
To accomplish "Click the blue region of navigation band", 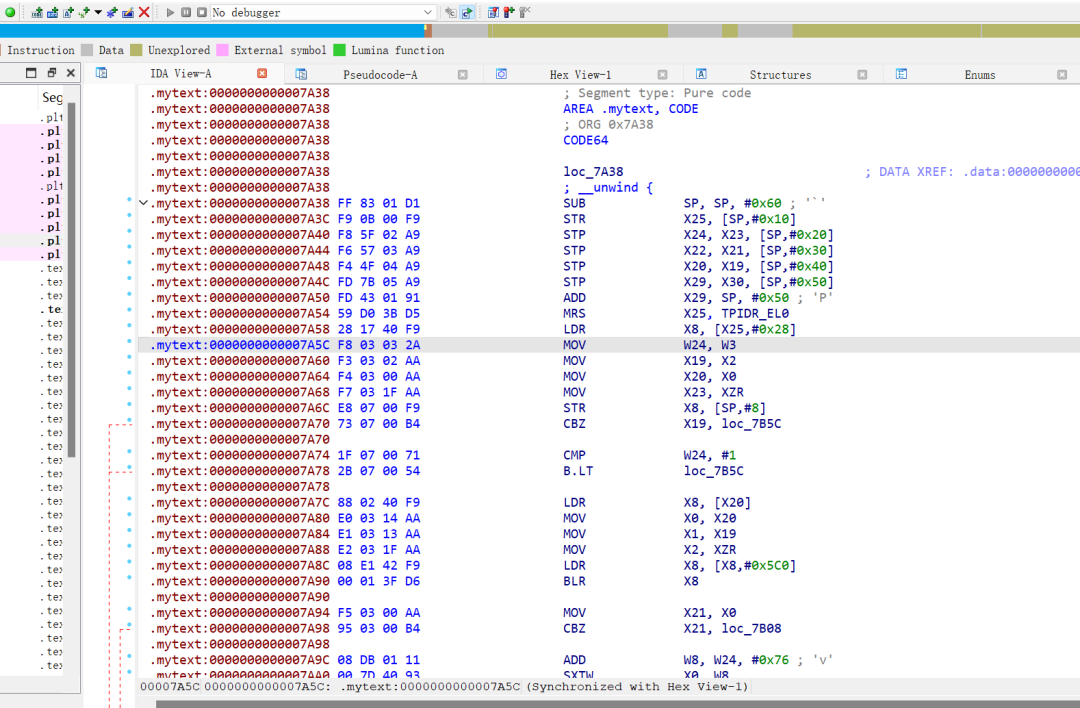I will click(212, 31).
